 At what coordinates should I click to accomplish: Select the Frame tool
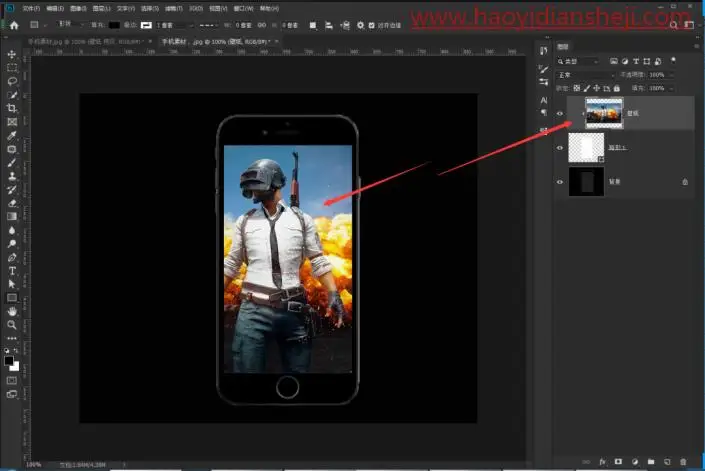pos(12,122)
